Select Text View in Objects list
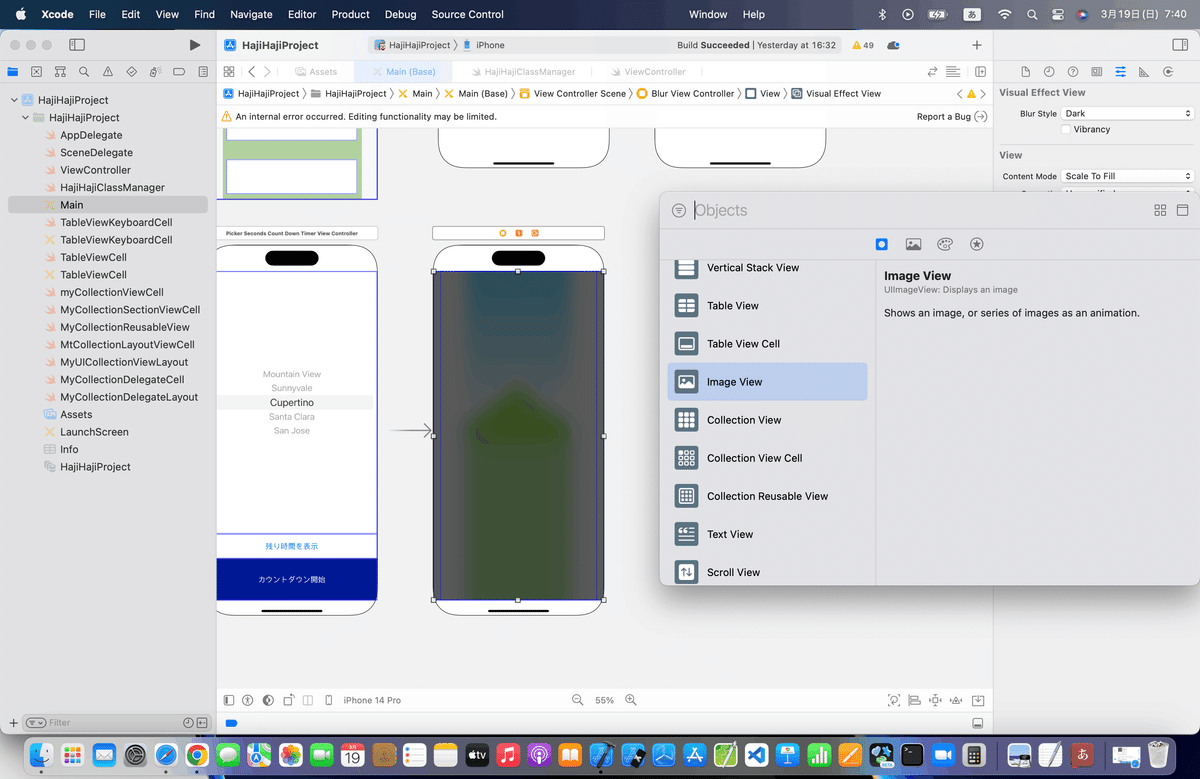This screenshot has width=1200, height=779. click(767, 534)
